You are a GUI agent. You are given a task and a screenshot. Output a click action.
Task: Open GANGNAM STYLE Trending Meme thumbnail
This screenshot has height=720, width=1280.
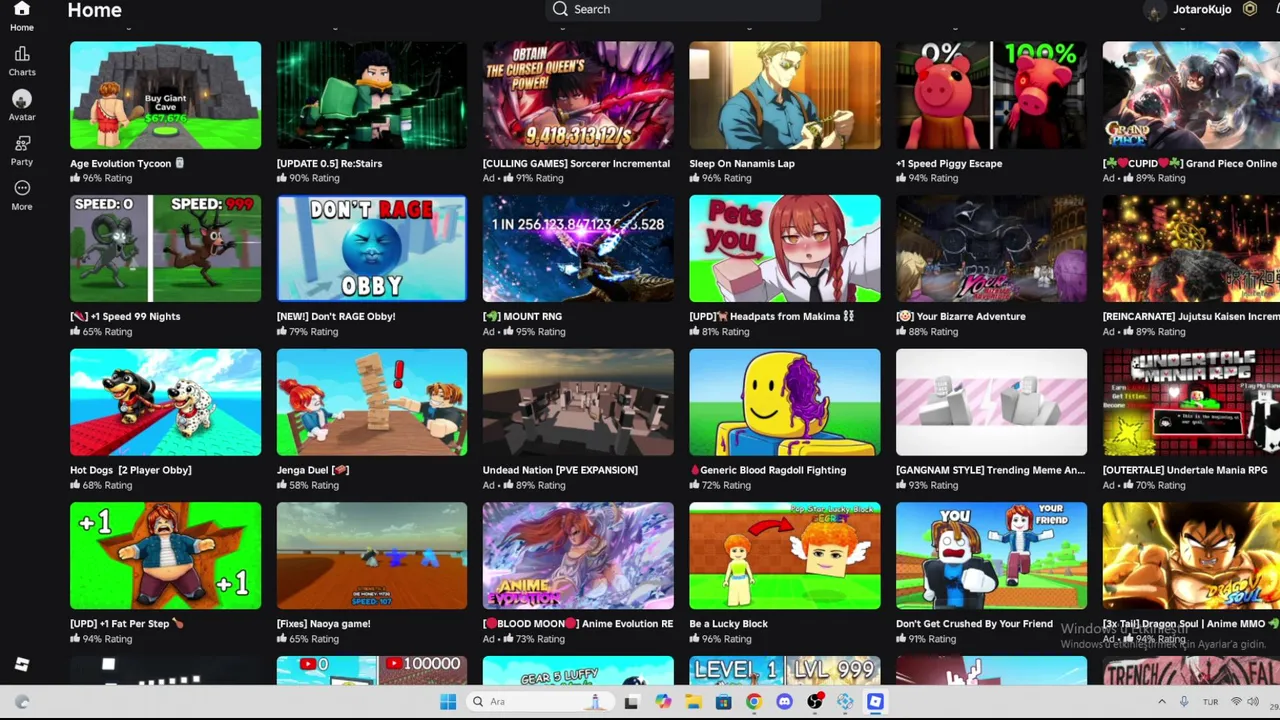click(x=991, y=402)
